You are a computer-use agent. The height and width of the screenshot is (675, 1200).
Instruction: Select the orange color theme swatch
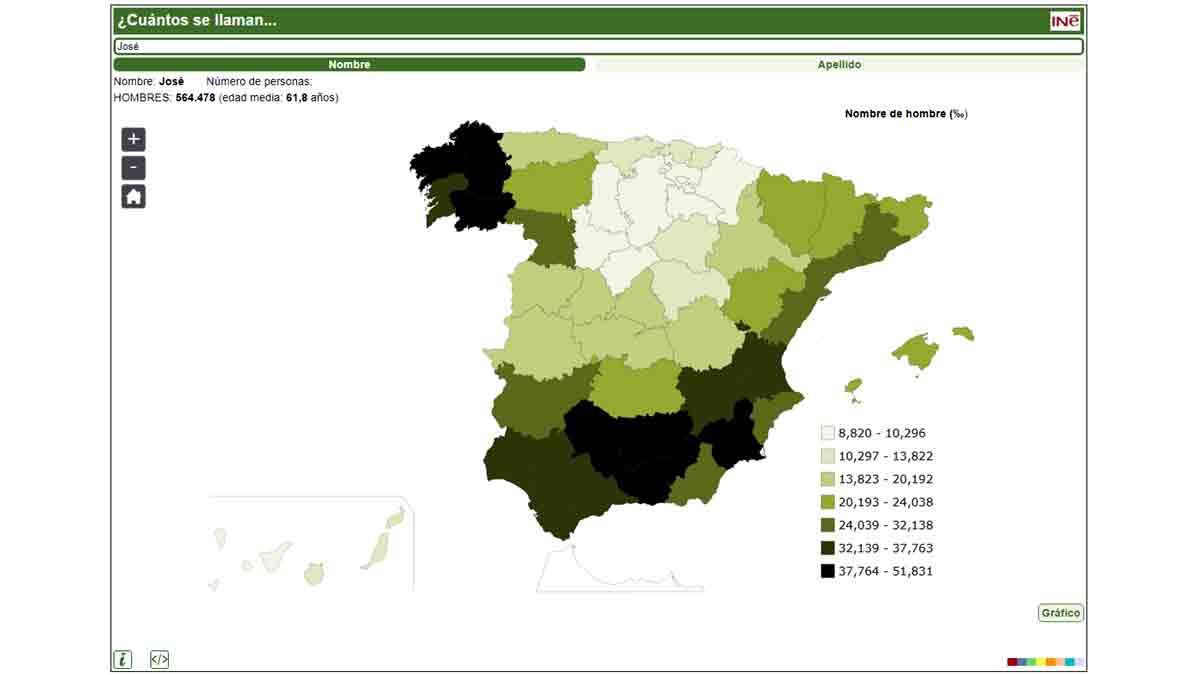1051,662
